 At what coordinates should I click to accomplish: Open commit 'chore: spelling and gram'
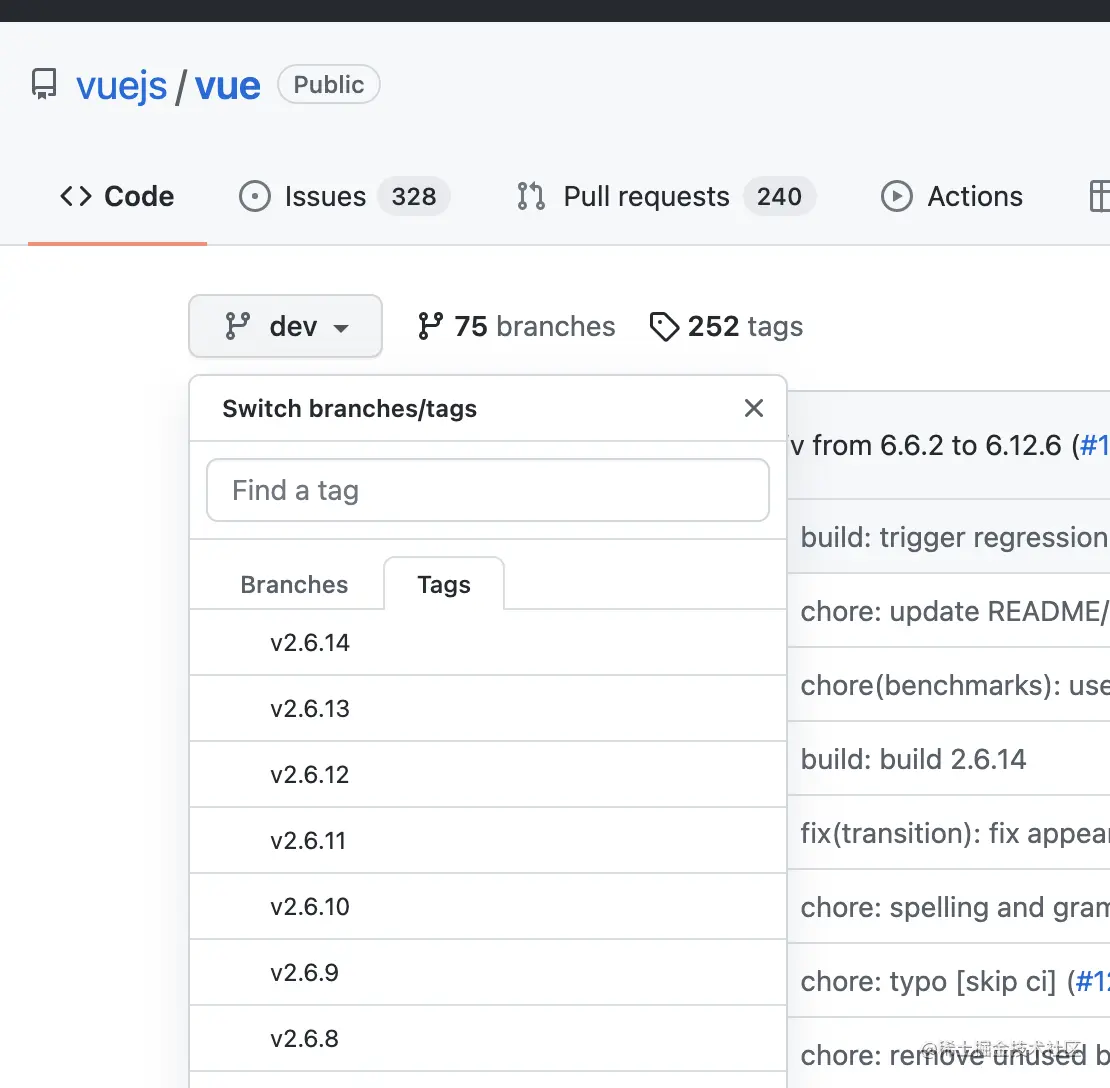[954, 907]
